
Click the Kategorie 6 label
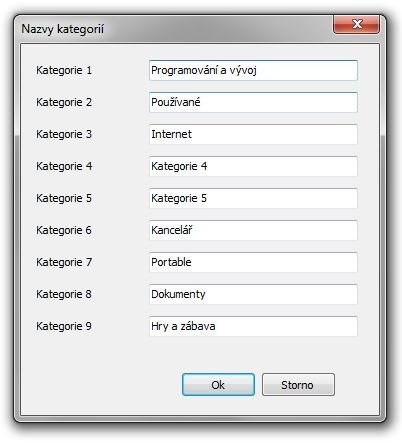click(64, 230)
